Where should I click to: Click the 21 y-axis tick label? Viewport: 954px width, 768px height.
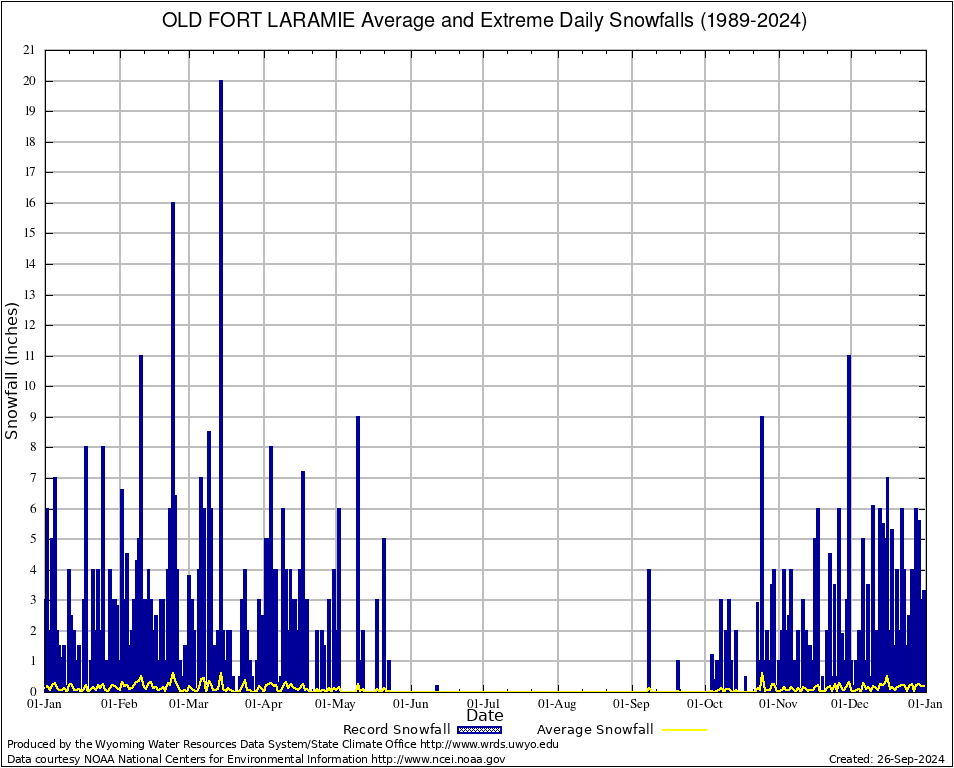coord(28,50)
